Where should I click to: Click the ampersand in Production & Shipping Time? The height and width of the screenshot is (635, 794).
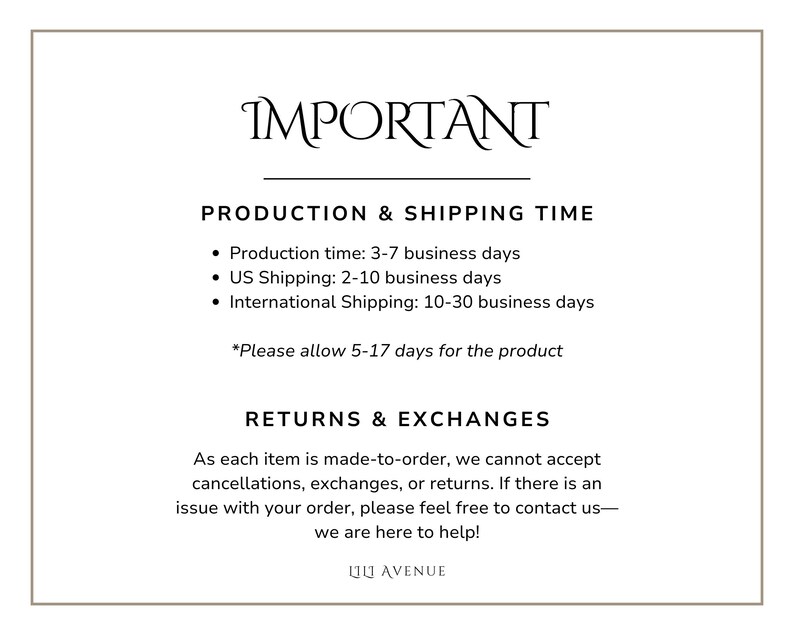(x=386, y=213)
